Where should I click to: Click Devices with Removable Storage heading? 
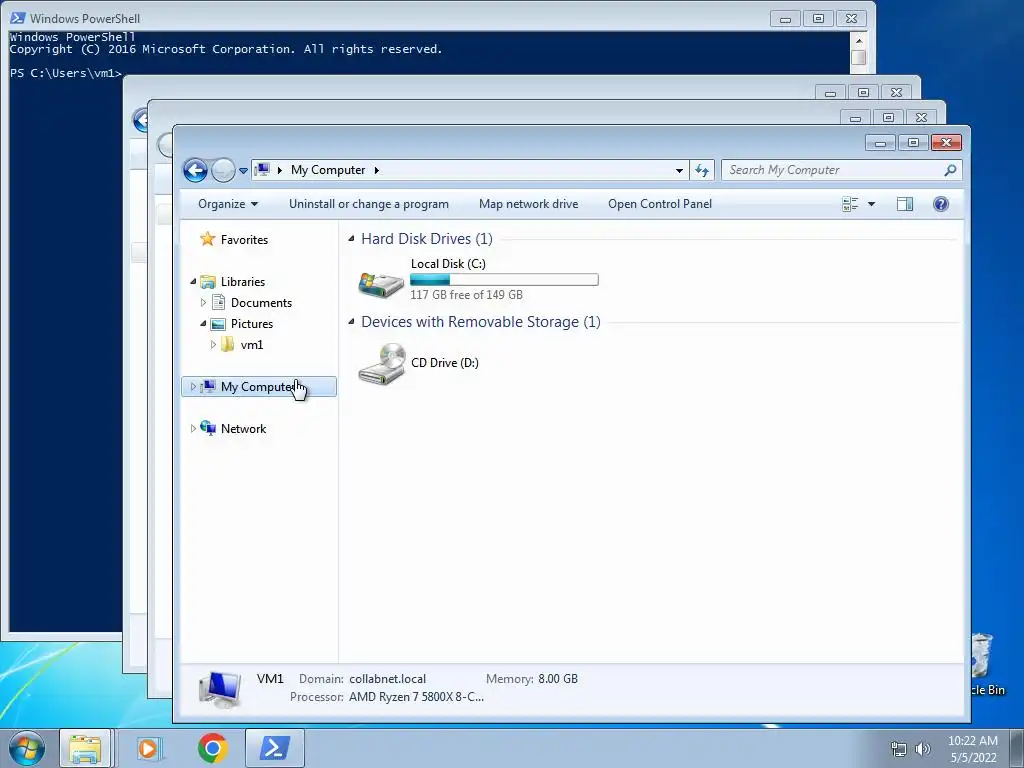481,322
